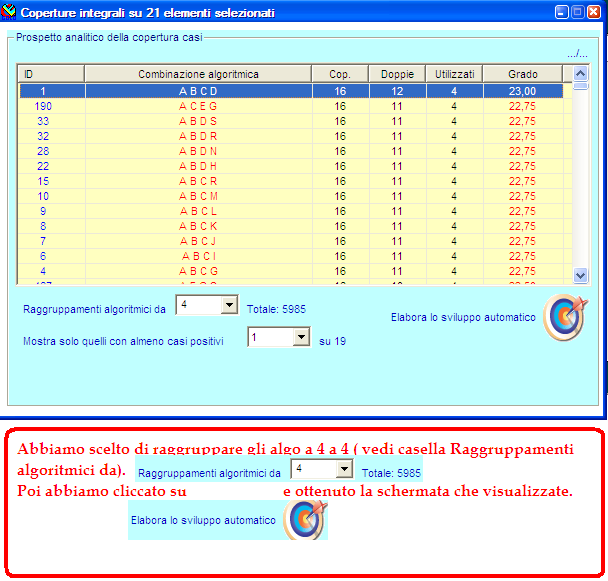Sort by Combinazione algoritmica column header

click(198, 74)
